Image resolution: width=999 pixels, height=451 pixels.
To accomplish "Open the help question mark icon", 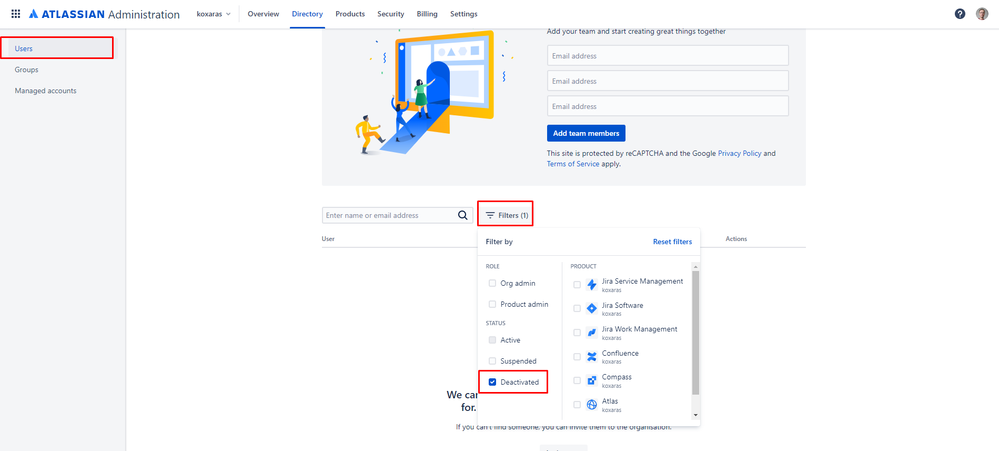I will pos(959,14).
